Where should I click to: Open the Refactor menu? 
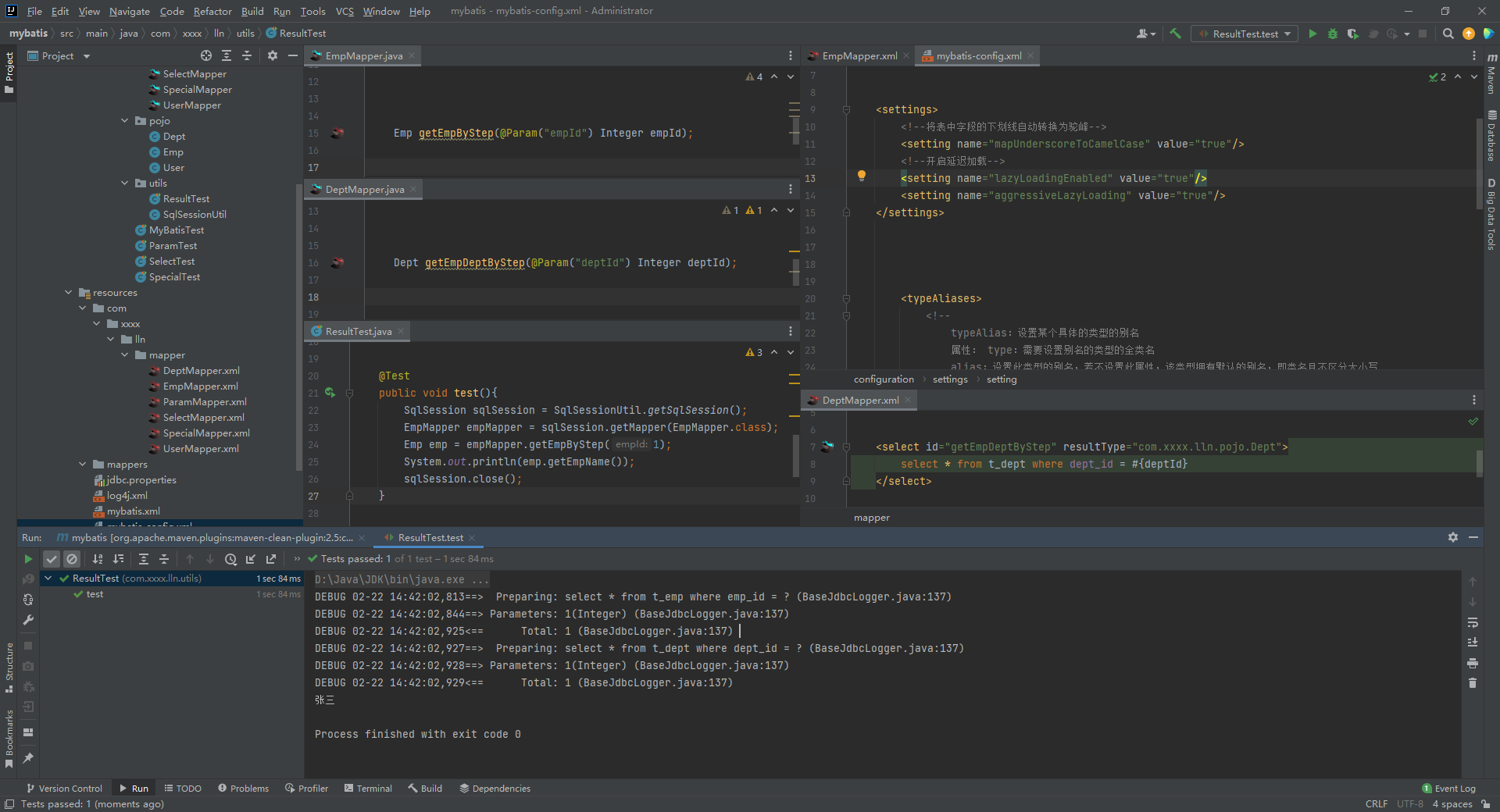(x=212, y=11)
